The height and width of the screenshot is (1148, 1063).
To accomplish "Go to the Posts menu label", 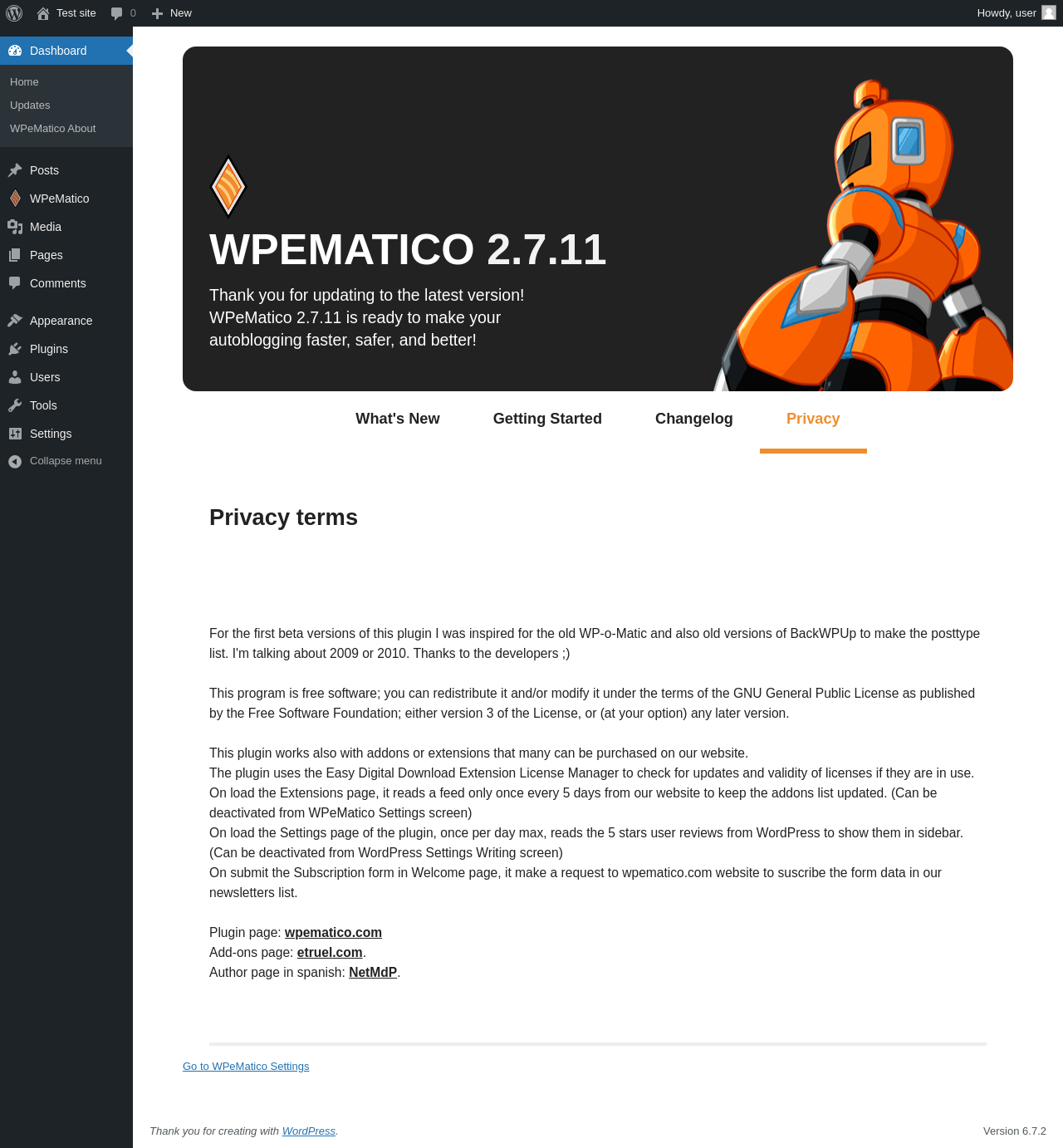I will tap(44, 170).
